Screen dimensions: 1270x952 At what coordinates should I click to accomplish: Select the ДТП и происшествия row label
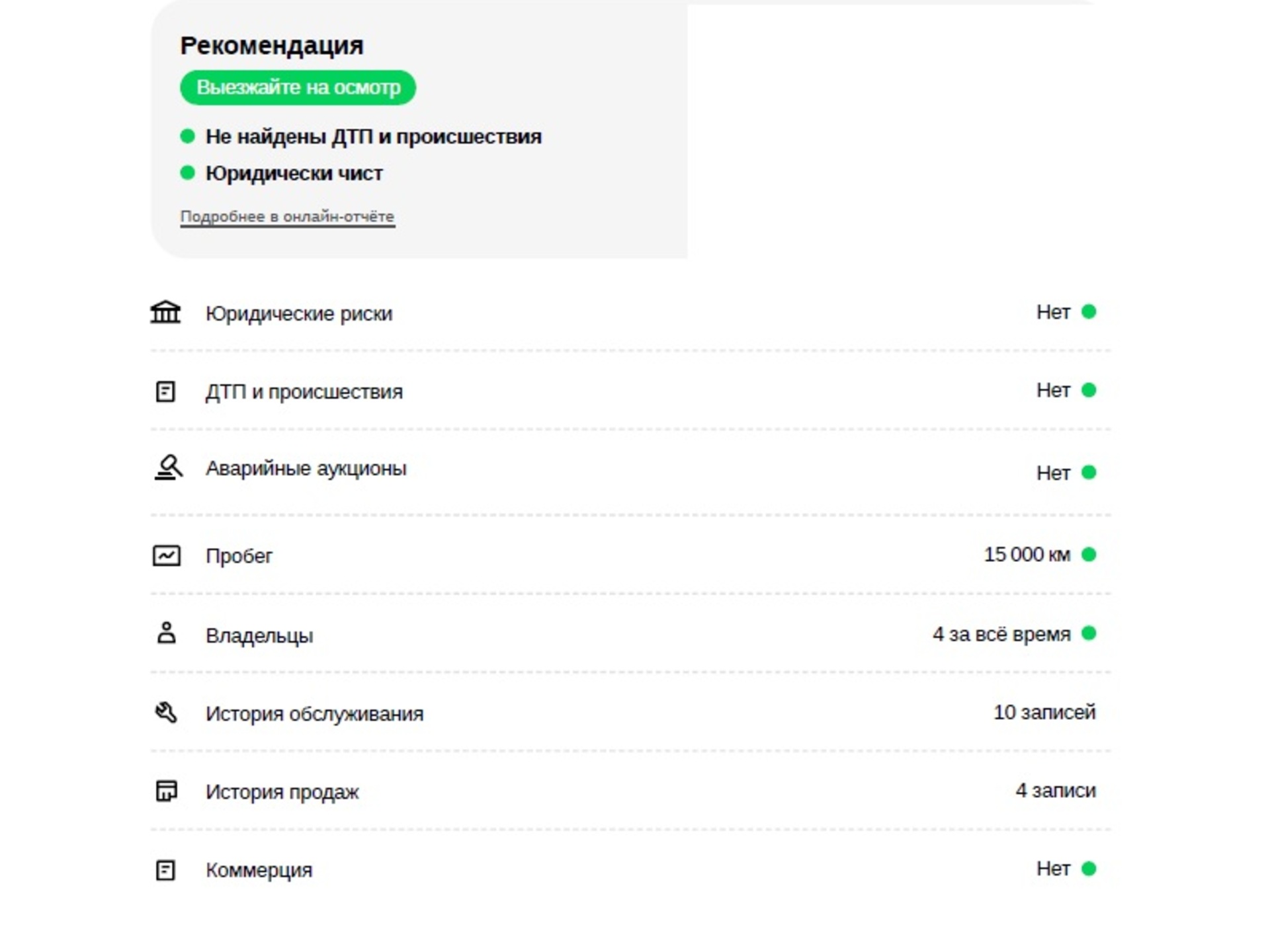click(x=304, y=391)
